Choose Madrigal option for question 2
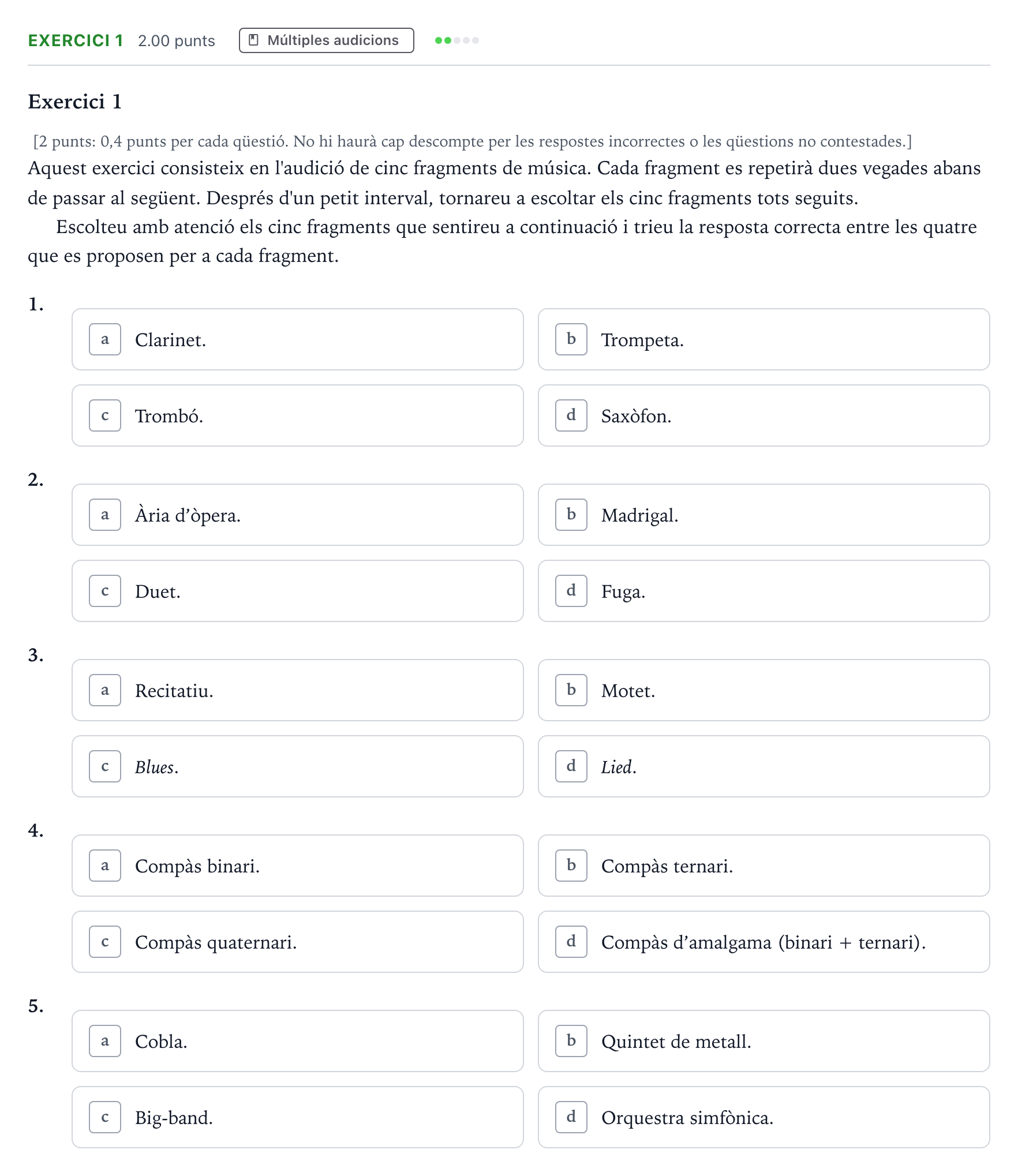This screenshot has width=1018, height=1176. click(x=764, y=515)
